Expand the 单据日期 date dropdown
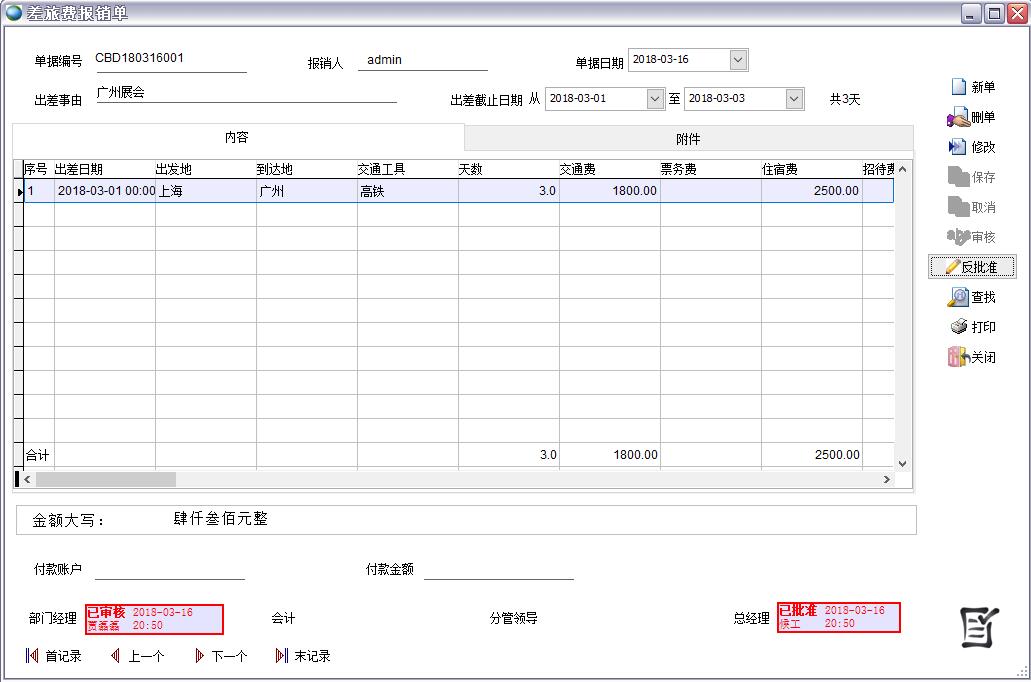Screen dimensions: 1031x682 (738, 60)
